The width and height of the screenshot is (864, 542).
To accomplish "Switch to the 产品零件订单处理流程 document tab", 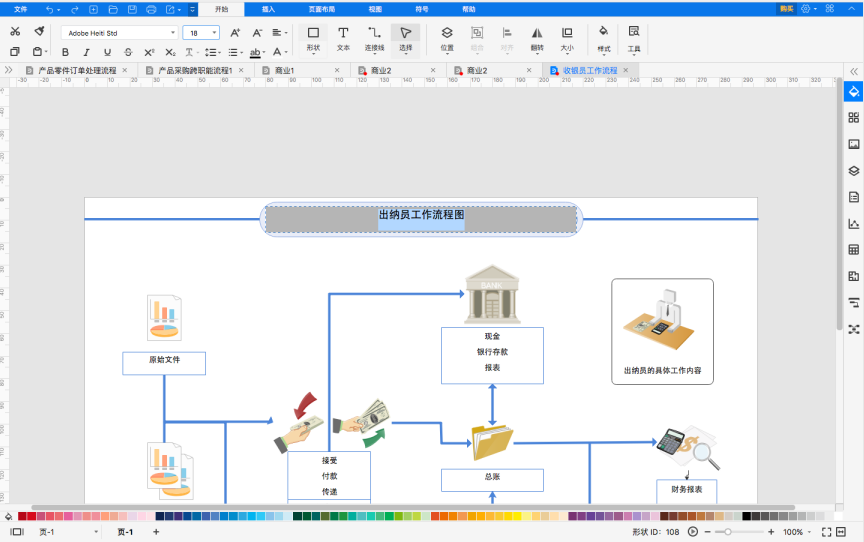I will (x=77, y=71).
